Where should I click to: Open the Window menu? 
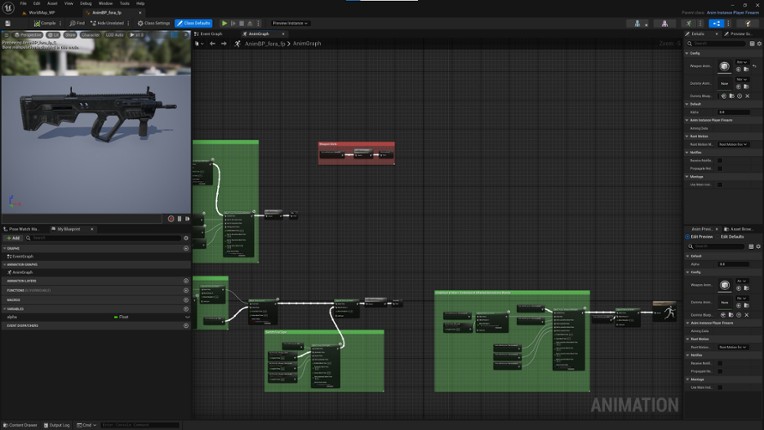(x=106, y=3)
